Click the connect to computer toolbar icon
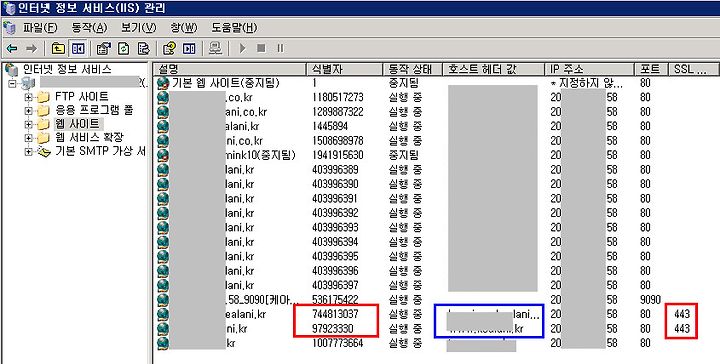The width and height of the screenshot is (720, 364). pyautogui.click(x=215, y=48)
